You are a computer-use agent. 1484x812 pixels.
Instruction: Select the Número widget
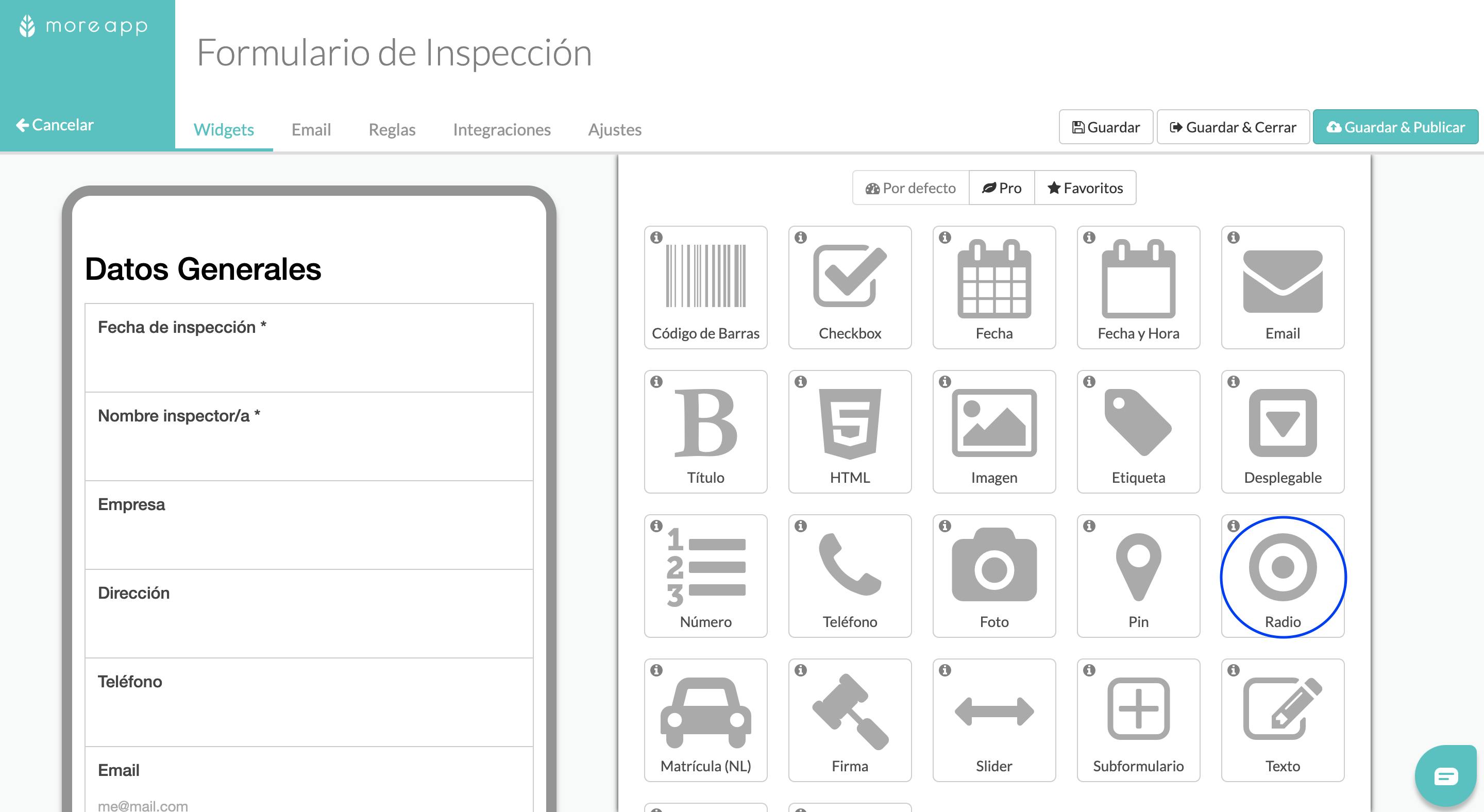[706, 576]
